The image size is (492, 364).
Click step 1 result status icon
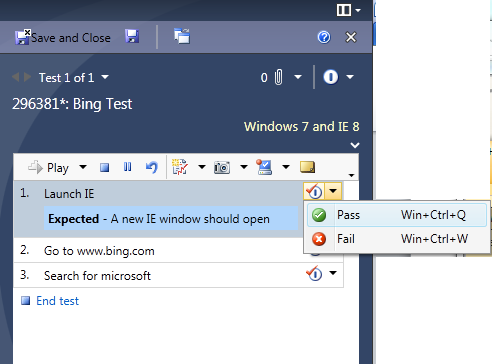click(314, 191)
